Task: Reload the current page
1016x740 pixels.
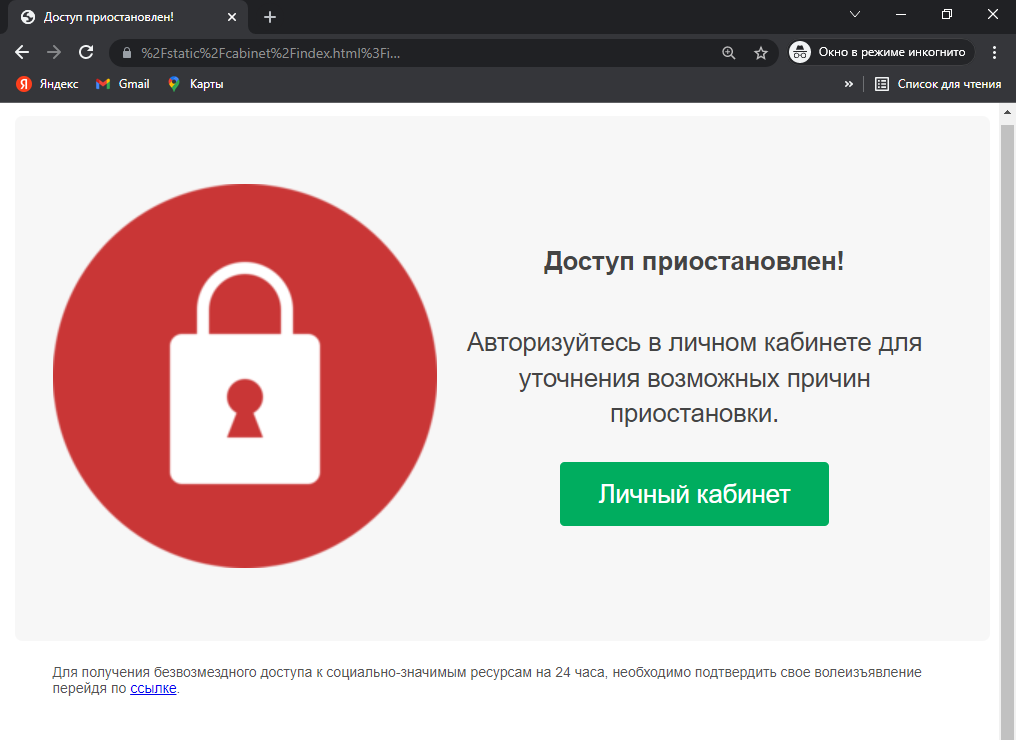Action: pyautogui.click(x=86, y=52)
